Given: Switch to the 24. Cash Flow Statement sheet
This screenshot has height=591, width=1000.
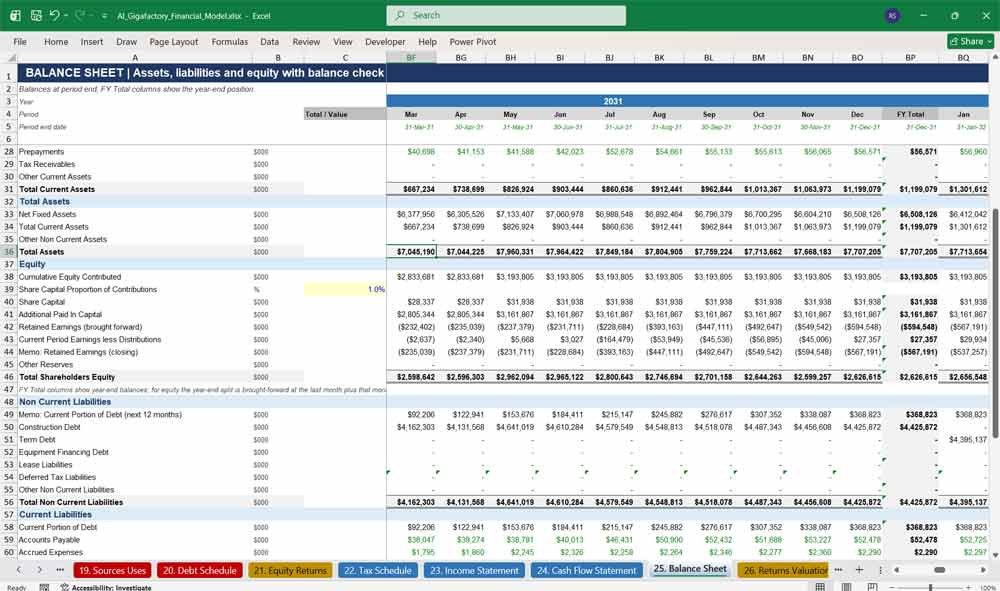Looking at the screenshot, I should coord(586,570).
